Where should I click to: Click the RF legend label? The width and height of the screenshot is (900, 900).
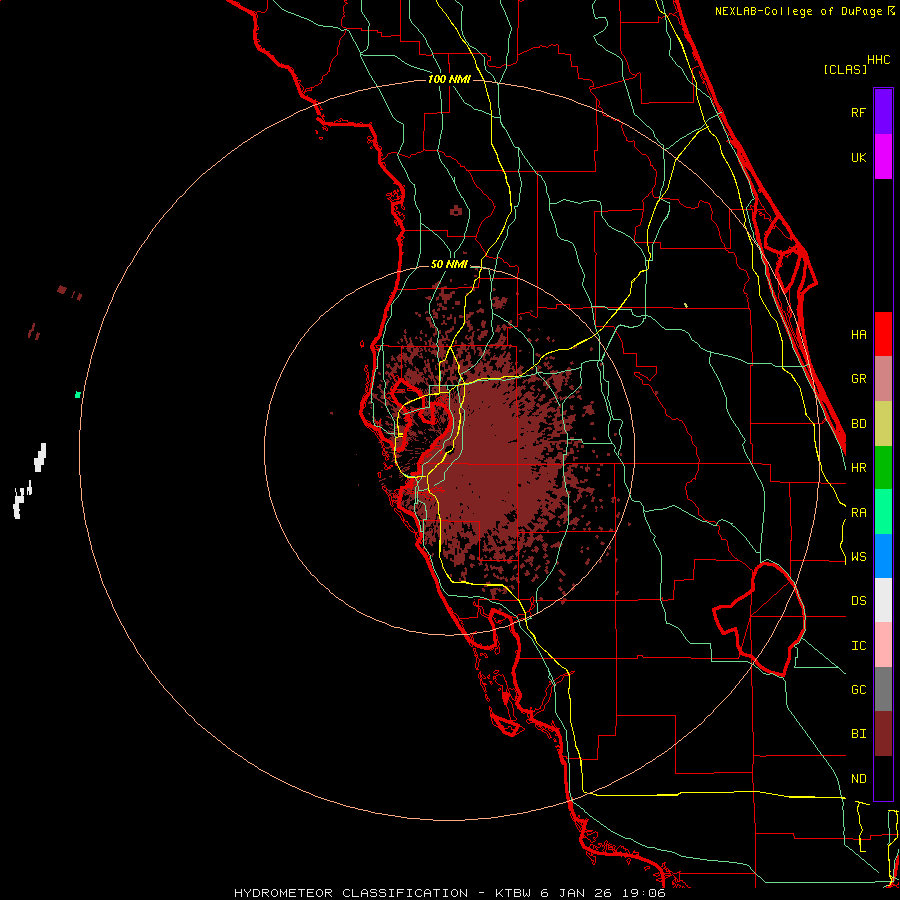point(858,112)
